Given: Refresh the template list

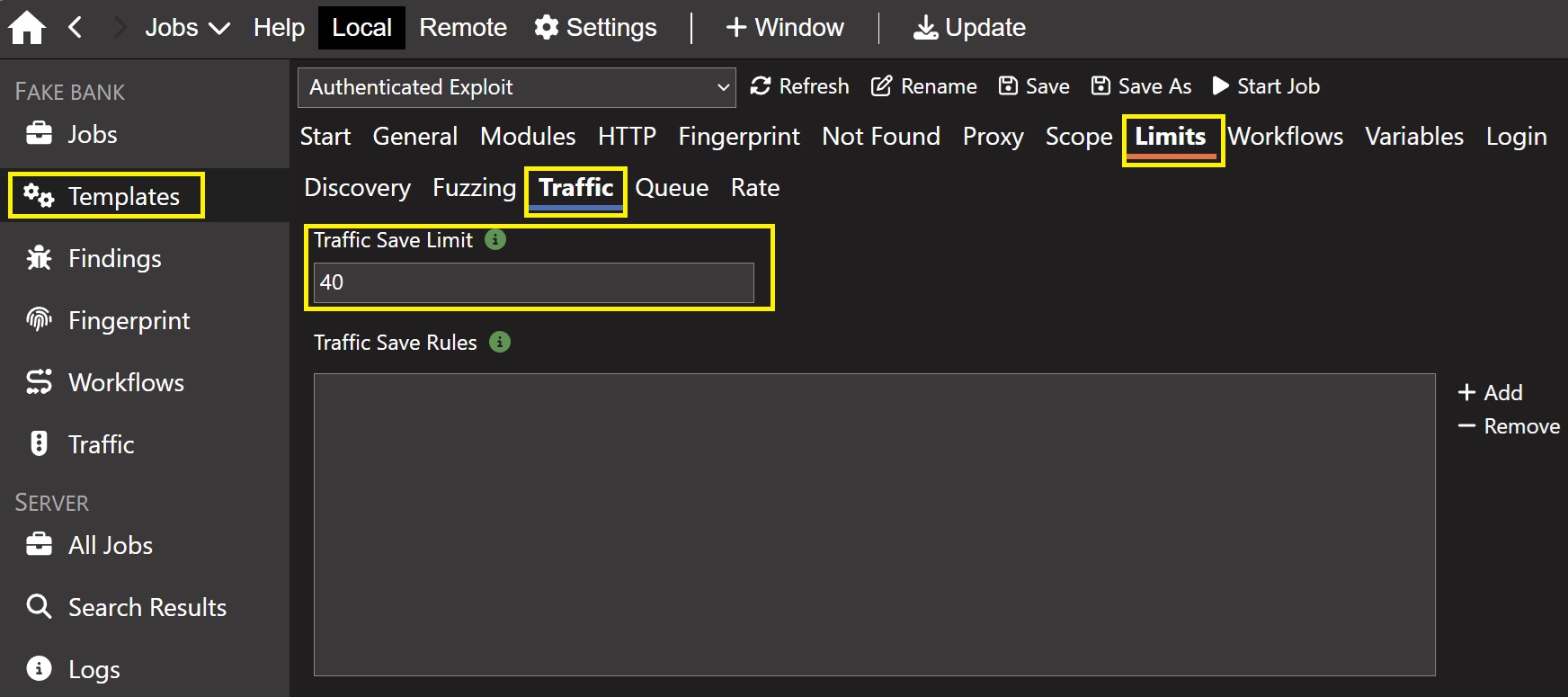Looking at the screenshot, I should coord(799,86).
